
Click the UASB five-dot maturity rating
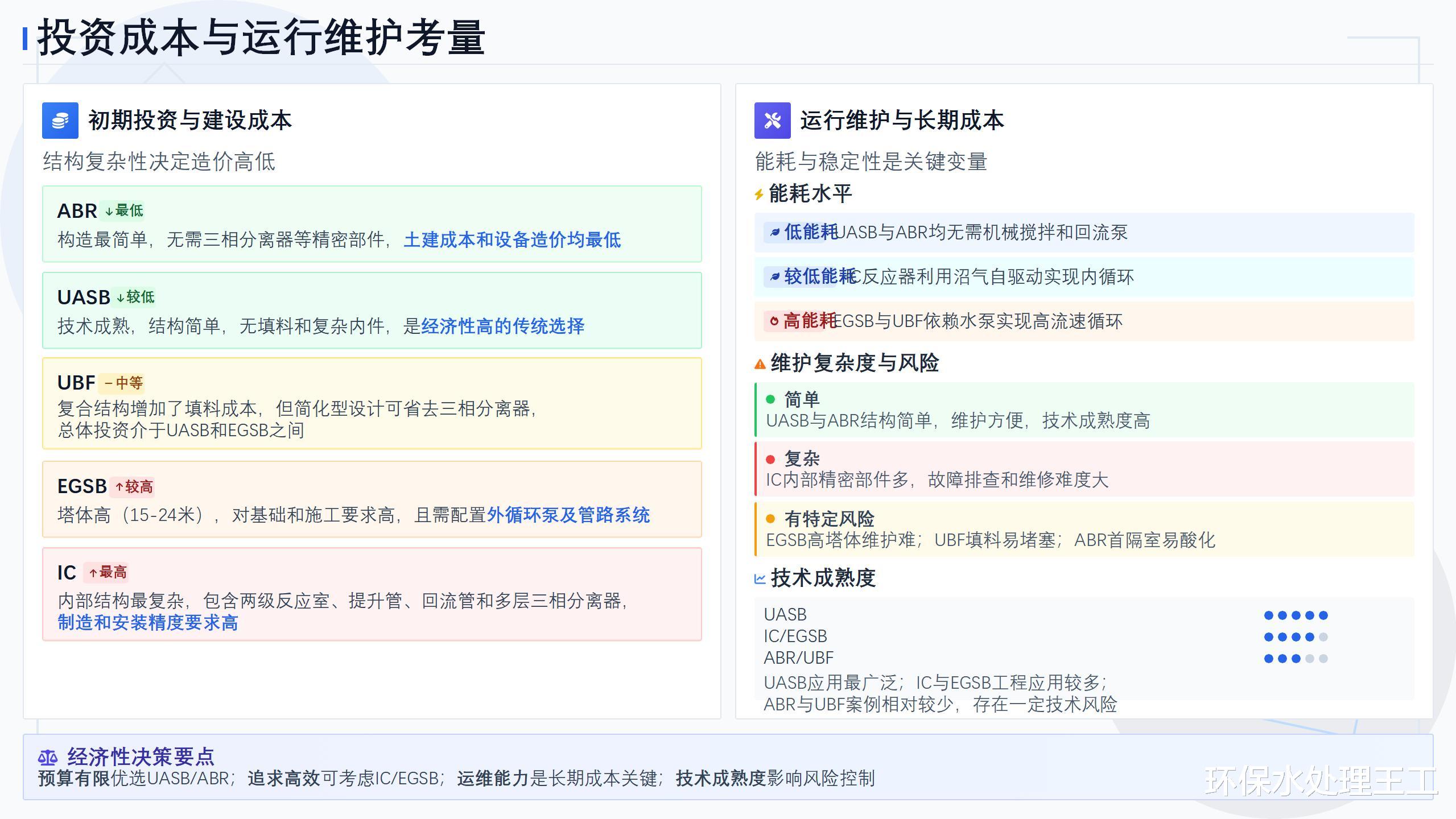coord(1296,615)
